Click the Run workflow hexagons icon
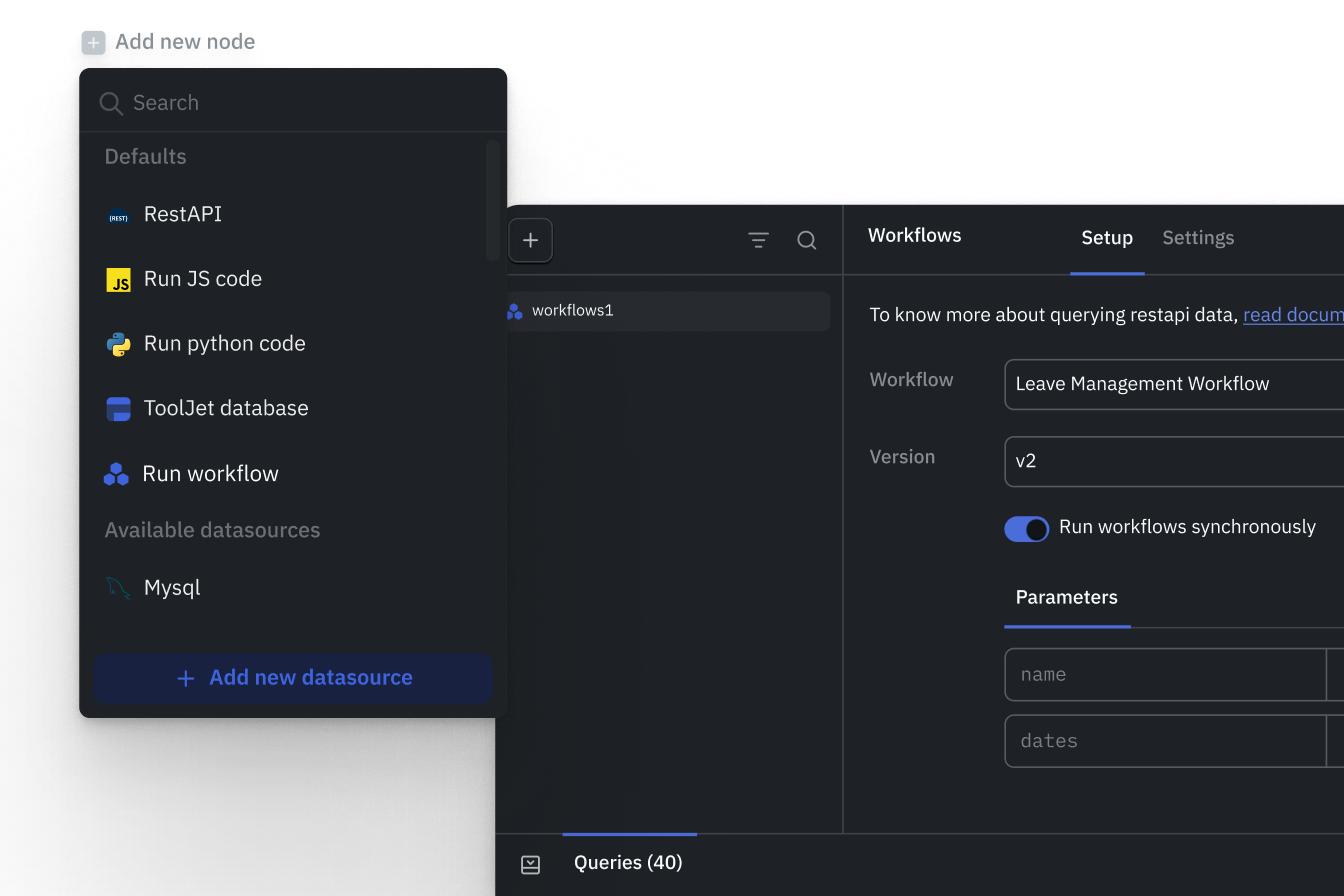The width and height of the screenshot is (1344, 896). point(116,474)
